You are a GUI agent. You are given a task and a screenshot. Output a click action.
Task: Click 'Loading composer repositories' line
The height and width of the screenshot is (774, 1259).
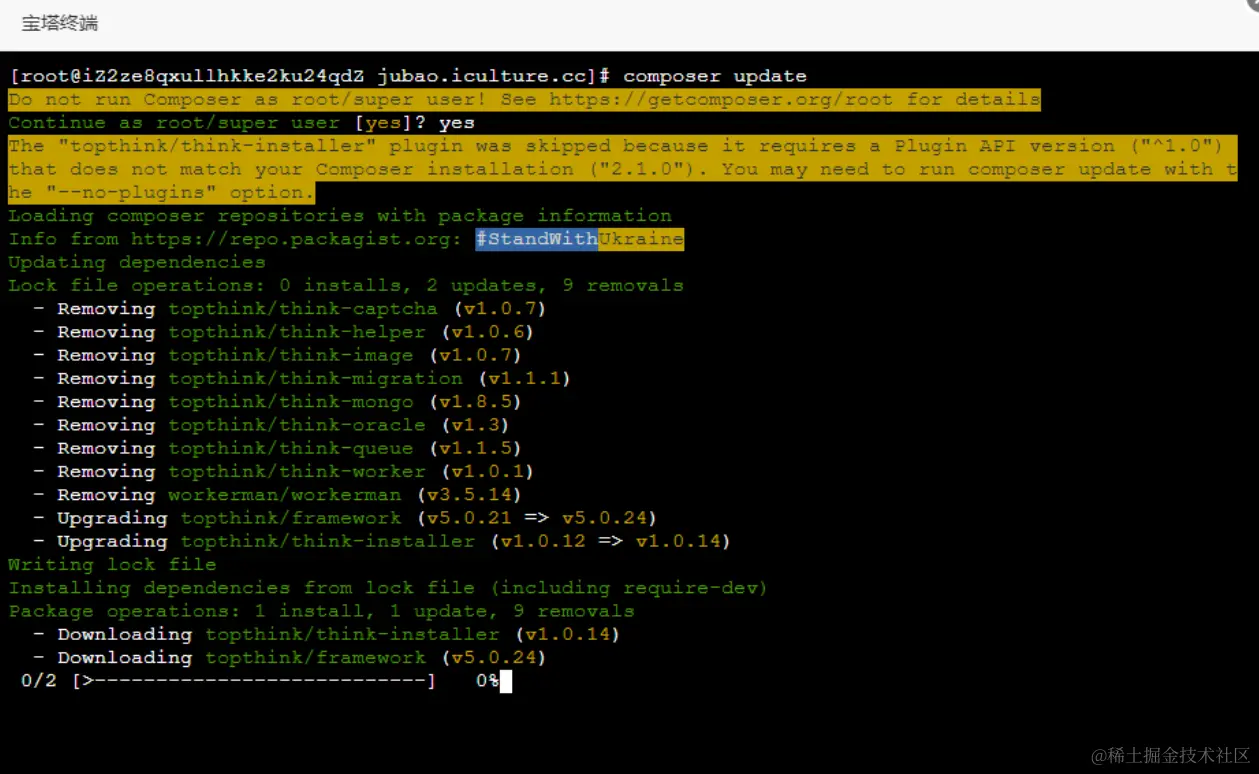tap(340, 216)
